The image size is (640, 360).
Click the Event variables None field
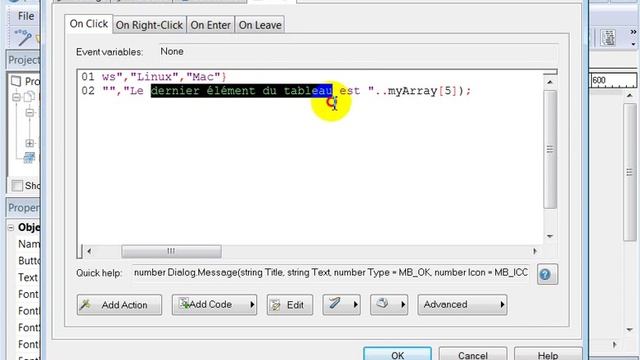[x=358, y=52]
